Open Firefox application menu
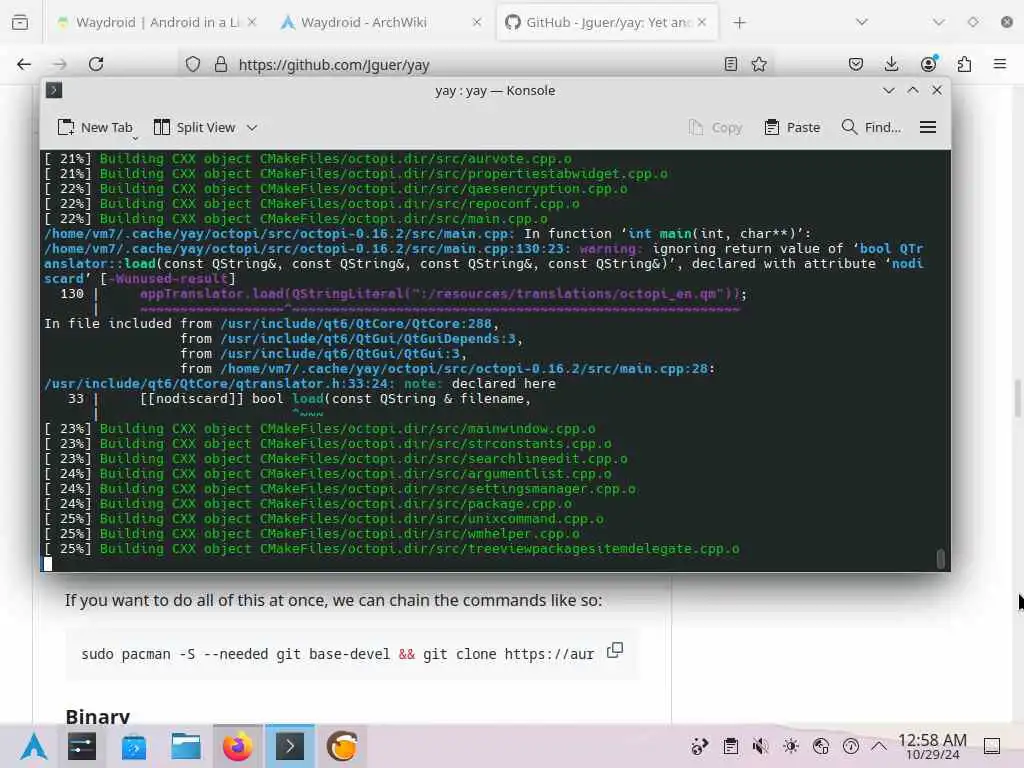This screenshot has height=768, width=1024. pyautogui.click(x=1000, y=64)
